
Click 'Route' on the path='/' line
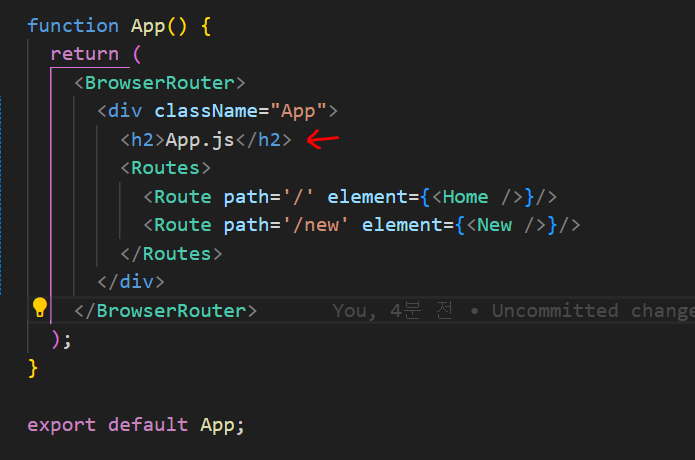pos(182,197)
